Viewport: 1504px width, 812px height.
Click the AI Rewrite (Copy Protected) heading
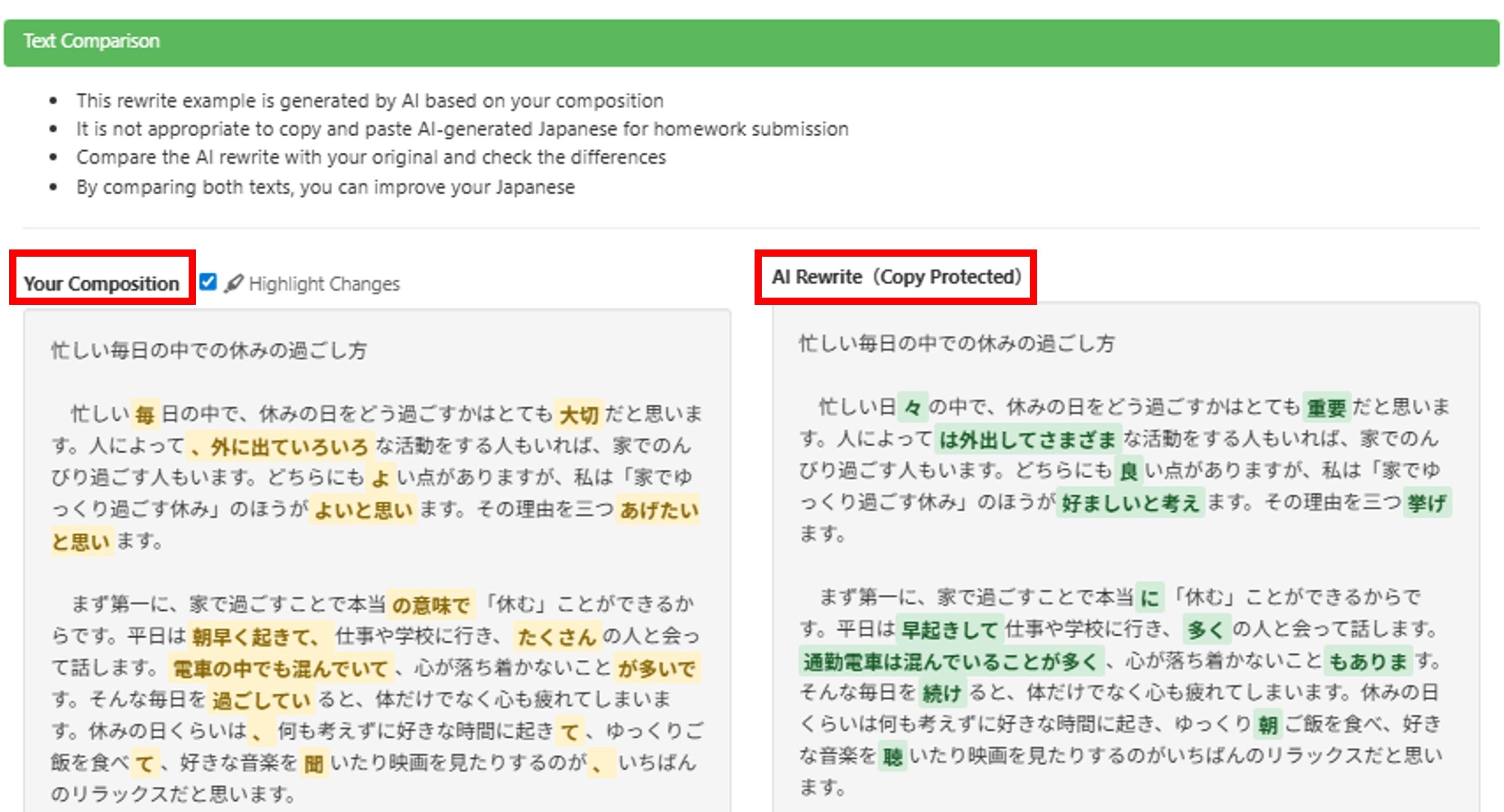click(x=896, y=277)
